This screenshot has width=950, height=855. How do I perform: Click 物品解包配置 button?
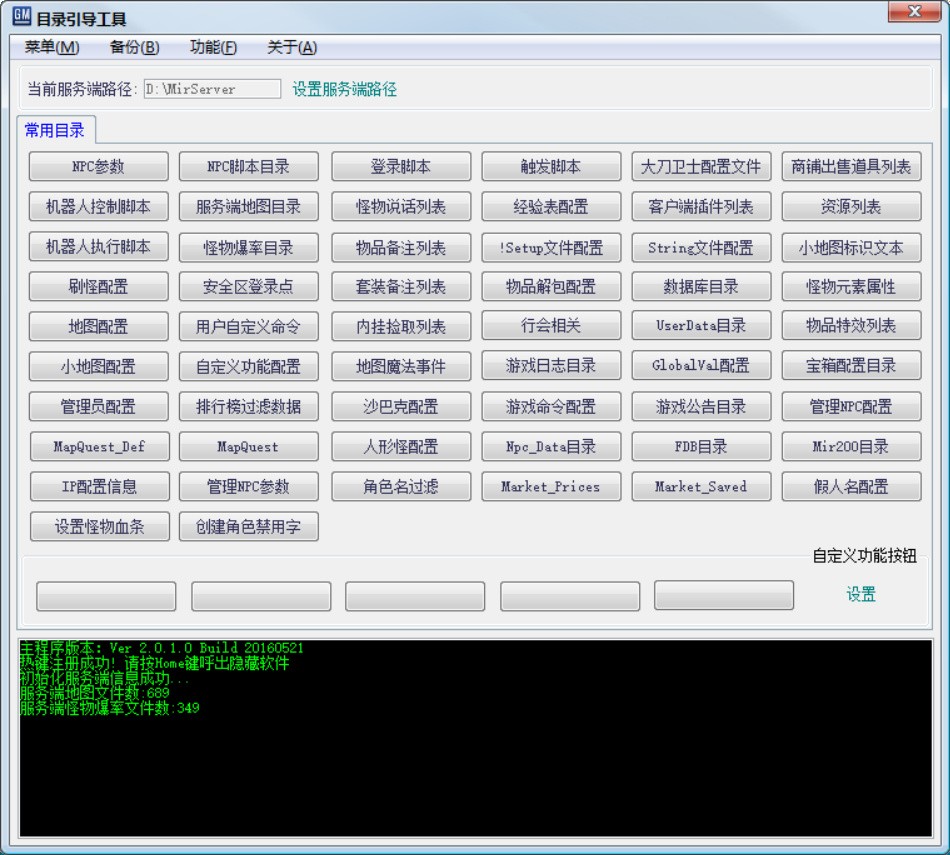(x=551, y=286)
